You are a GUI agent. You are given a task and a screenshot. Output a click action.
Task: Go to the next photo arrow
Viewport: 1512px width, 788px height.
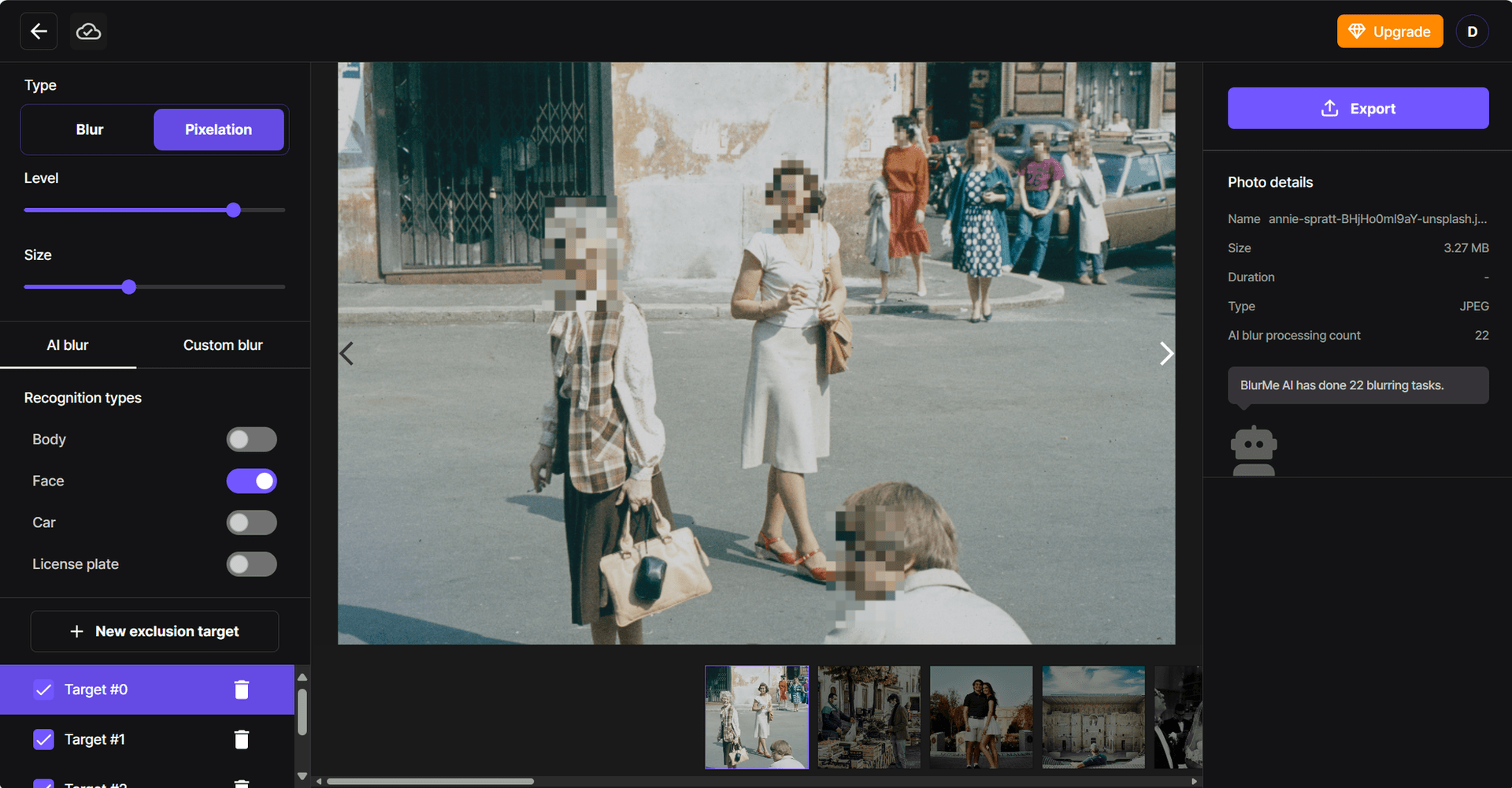click(x=1166, y=353)
